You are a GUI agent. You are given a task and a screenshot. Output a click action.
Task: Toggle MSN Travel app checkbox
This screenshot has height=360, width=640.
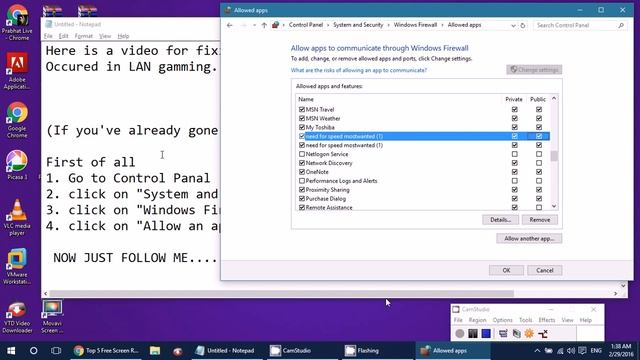(x=302, y=109)
